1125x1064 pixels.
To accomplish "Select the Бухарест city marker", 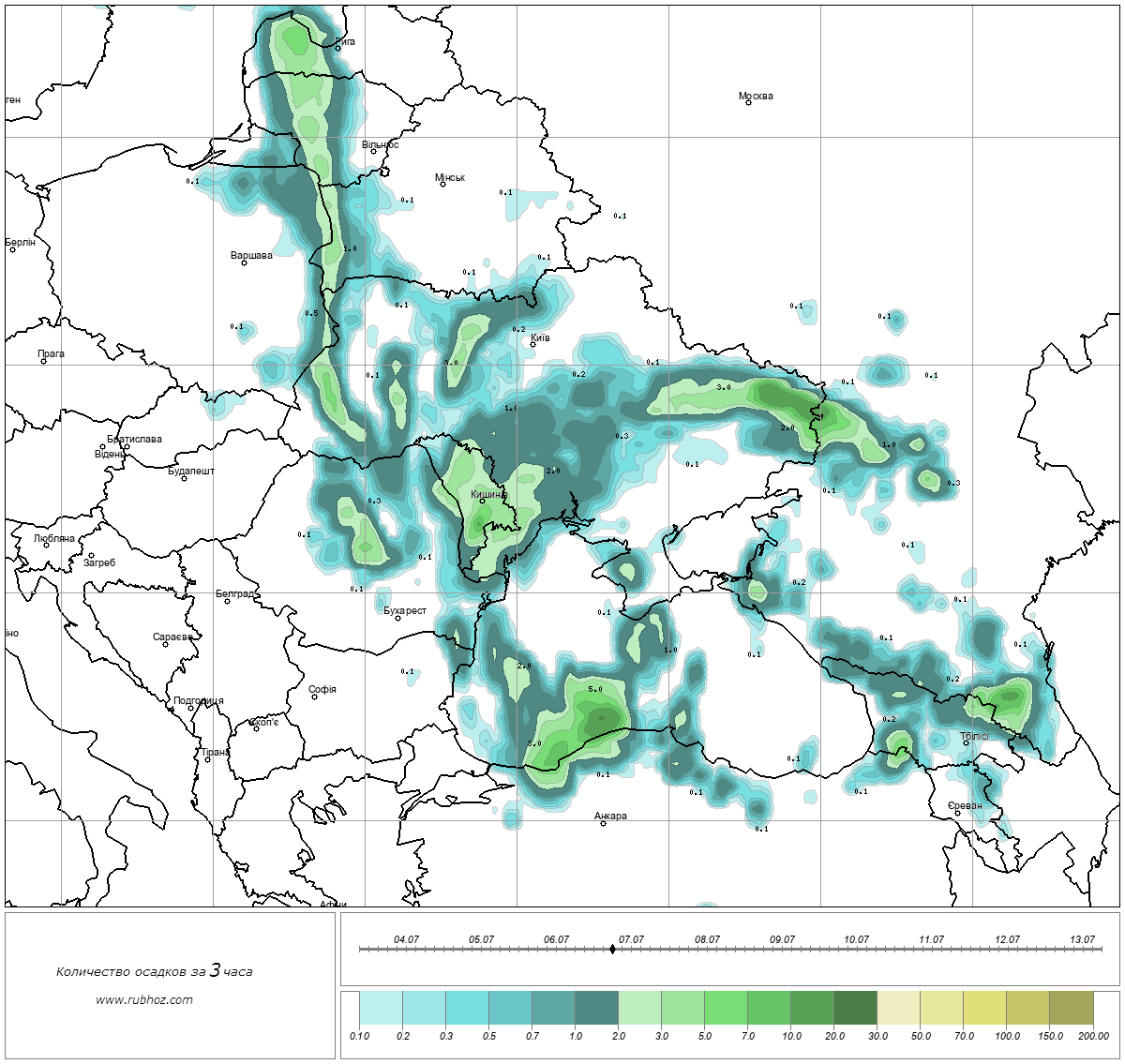I will [397, 618].
